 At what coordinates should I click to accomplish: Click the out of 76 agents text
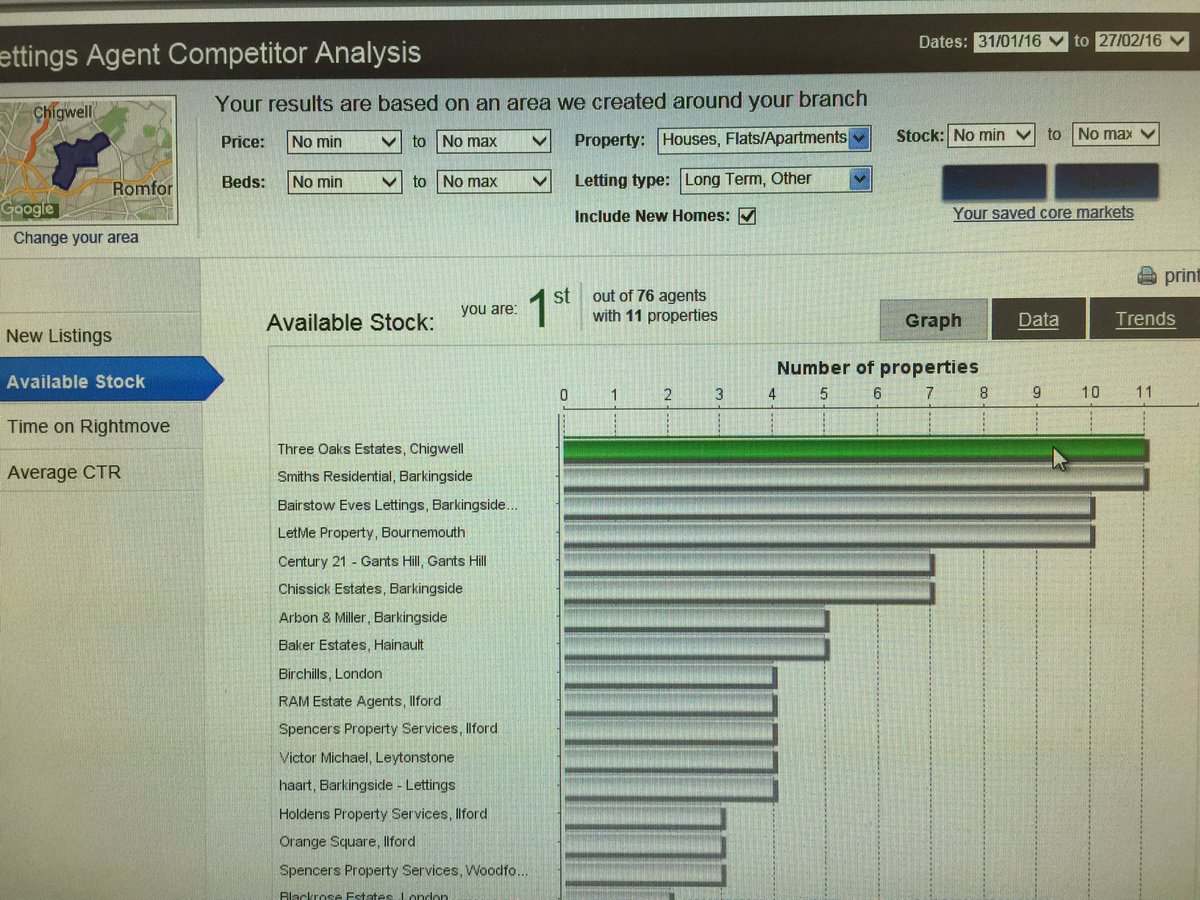click(x=649, y=296)
